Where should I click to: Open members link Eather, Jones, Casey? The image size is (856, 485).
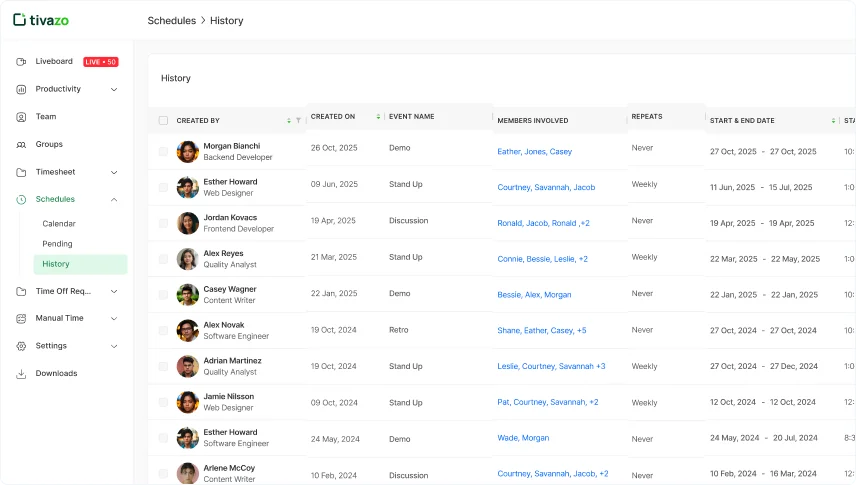coord(534,152)
